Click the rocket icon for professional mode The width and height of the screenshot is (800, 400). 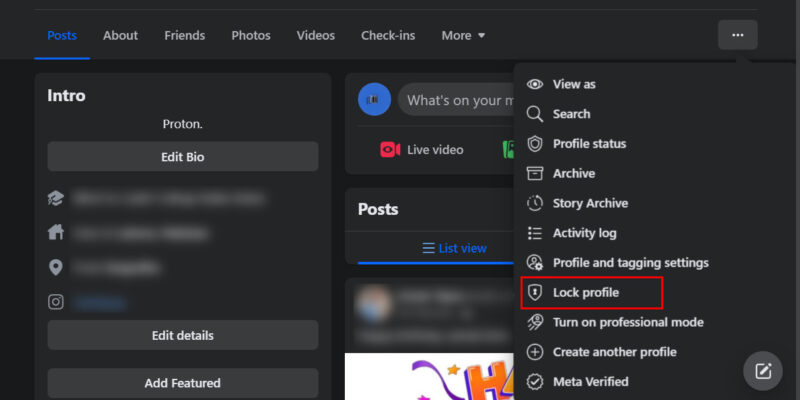click(x=535, y=322)
